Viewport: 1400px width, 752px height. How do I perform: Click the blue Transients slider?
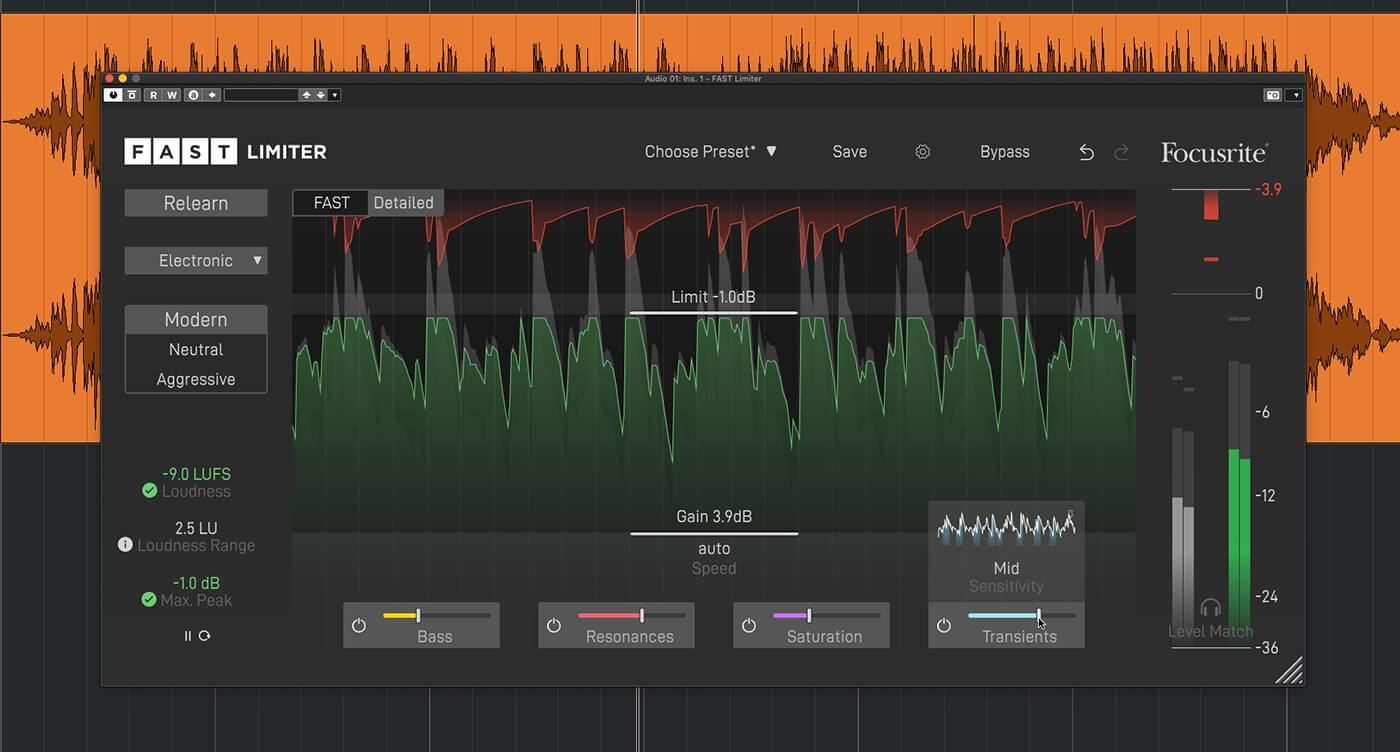pos(1022,615)
